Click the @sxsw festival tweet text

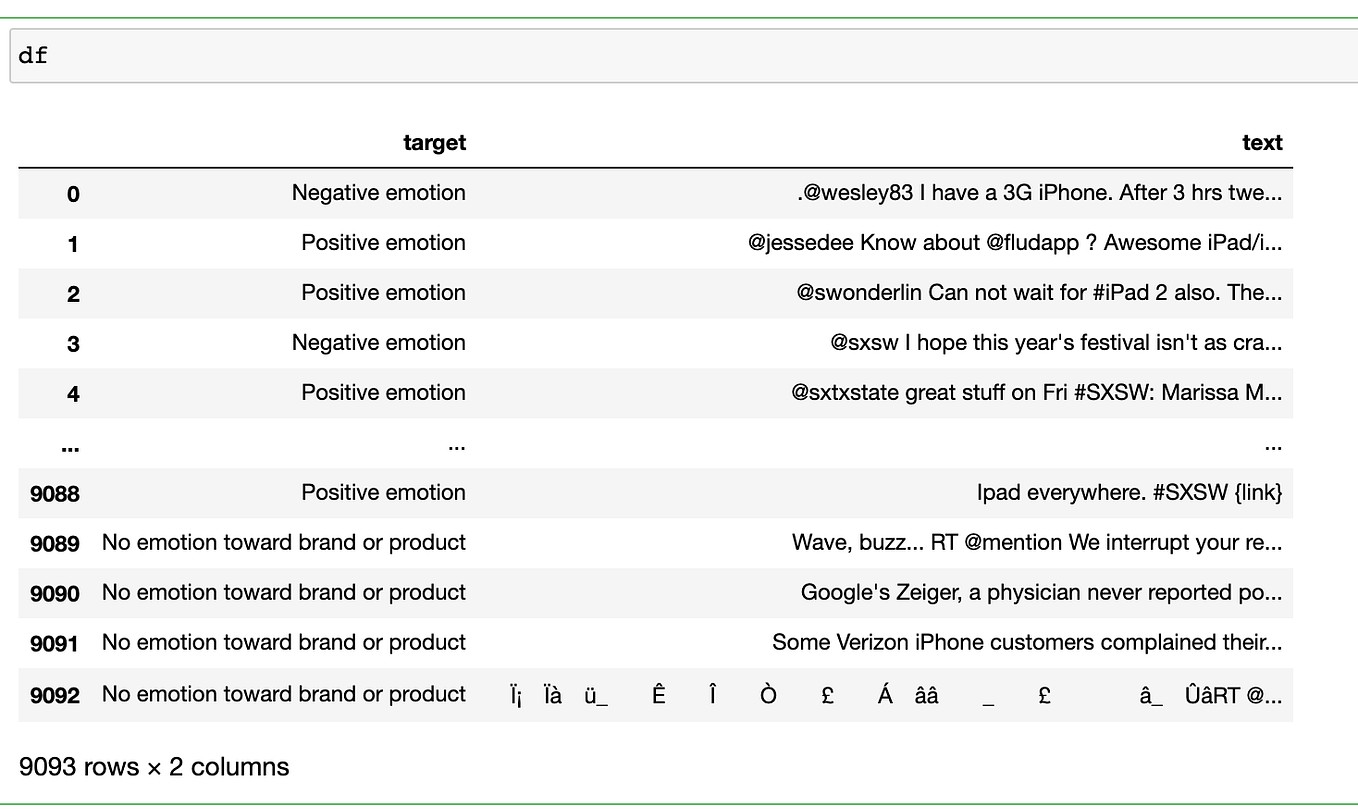click(x=1055, y=343)
